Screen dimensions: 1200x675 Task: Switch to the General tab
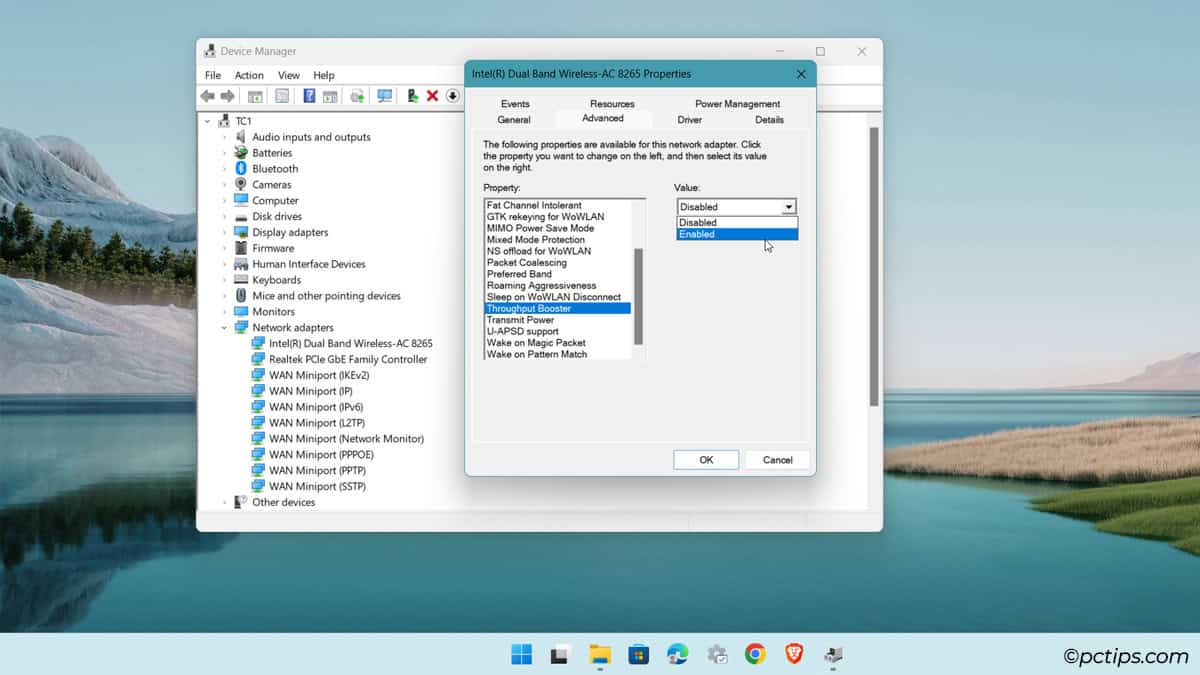click(514, 120)
